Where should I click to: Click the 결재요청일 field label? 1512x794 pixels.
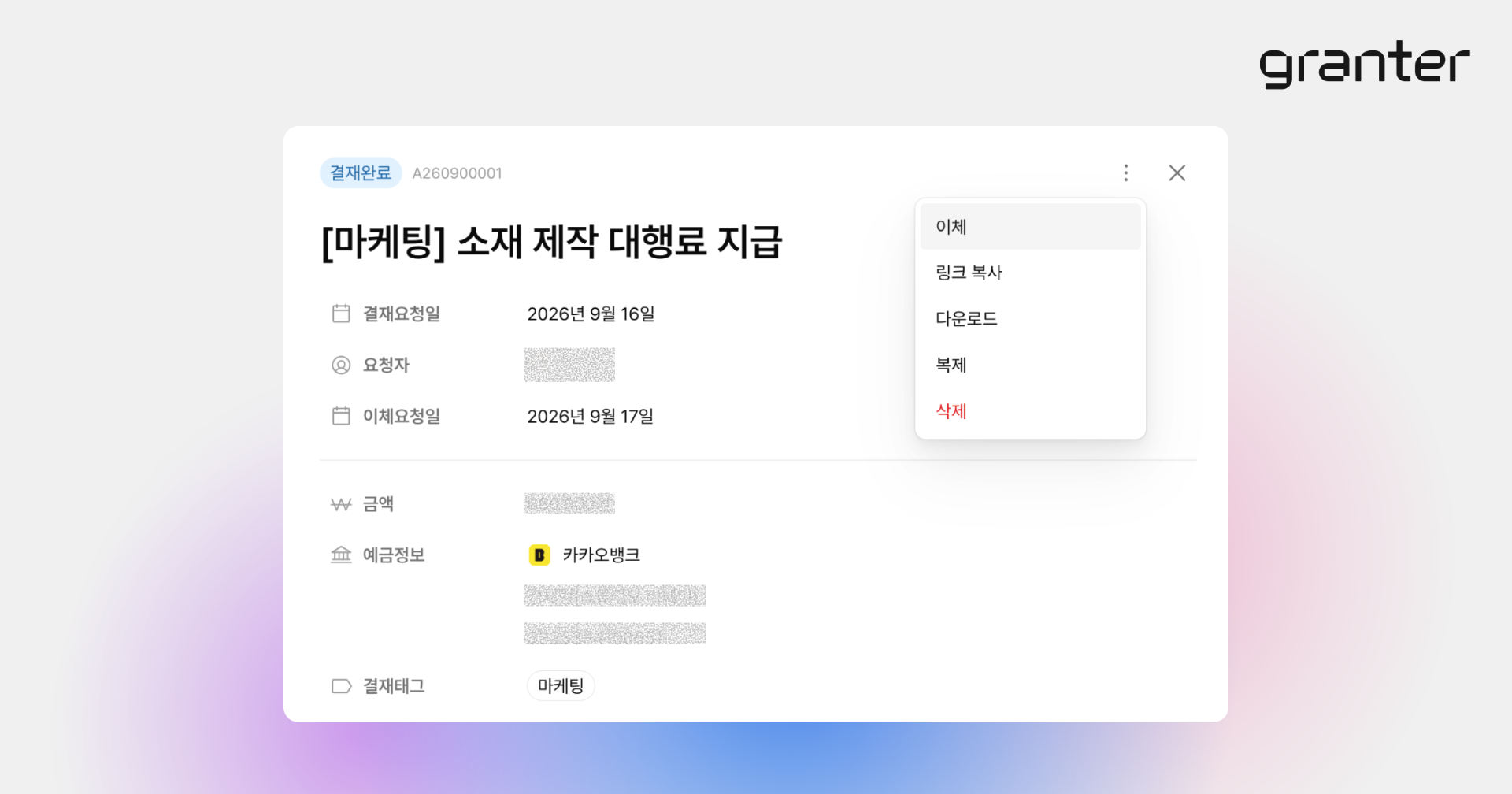point(402,314)
